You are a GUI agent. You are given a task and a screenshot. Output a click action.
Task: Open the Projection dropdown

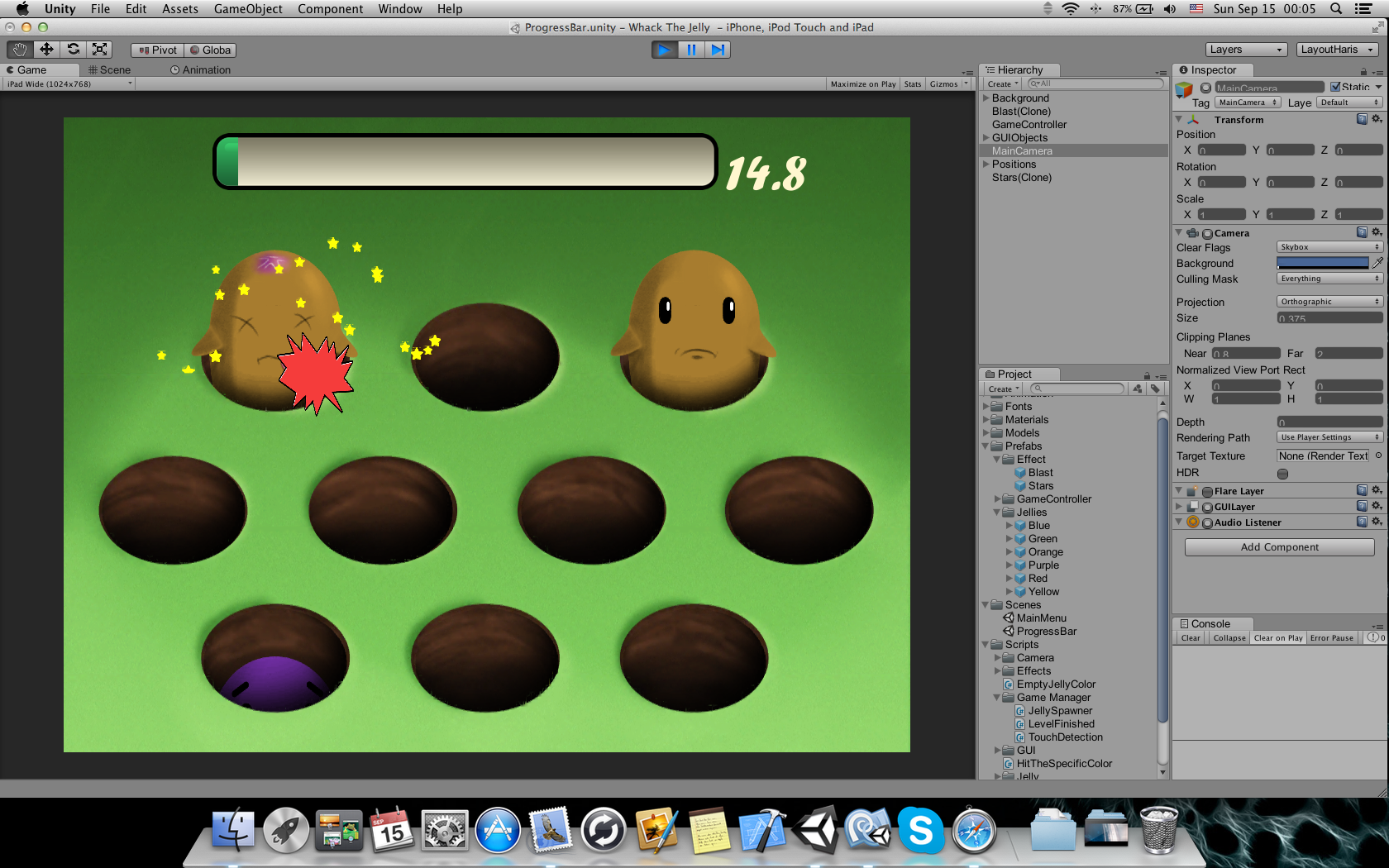(1329, 302)
